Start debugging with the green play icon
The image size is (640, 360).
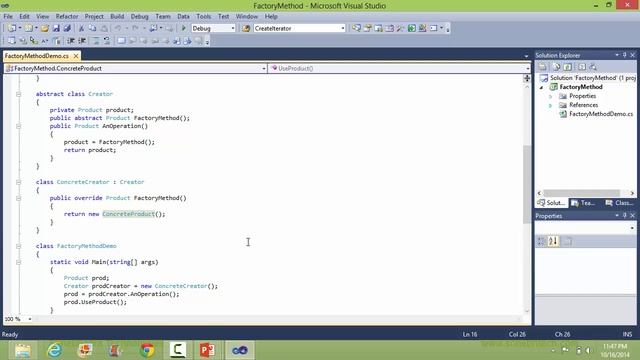point(184,28)
